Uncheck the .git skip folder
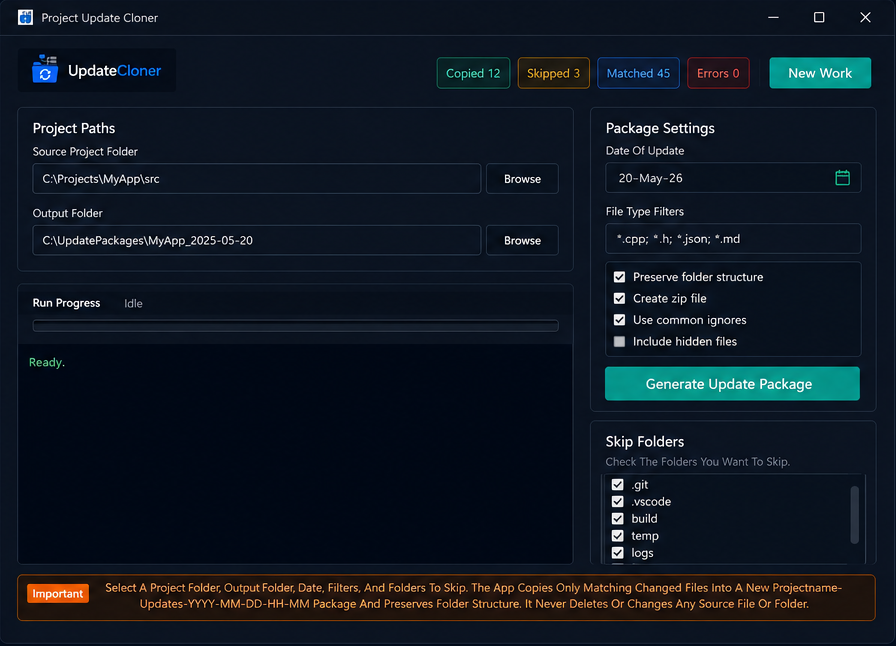 (x=618, y=485)
